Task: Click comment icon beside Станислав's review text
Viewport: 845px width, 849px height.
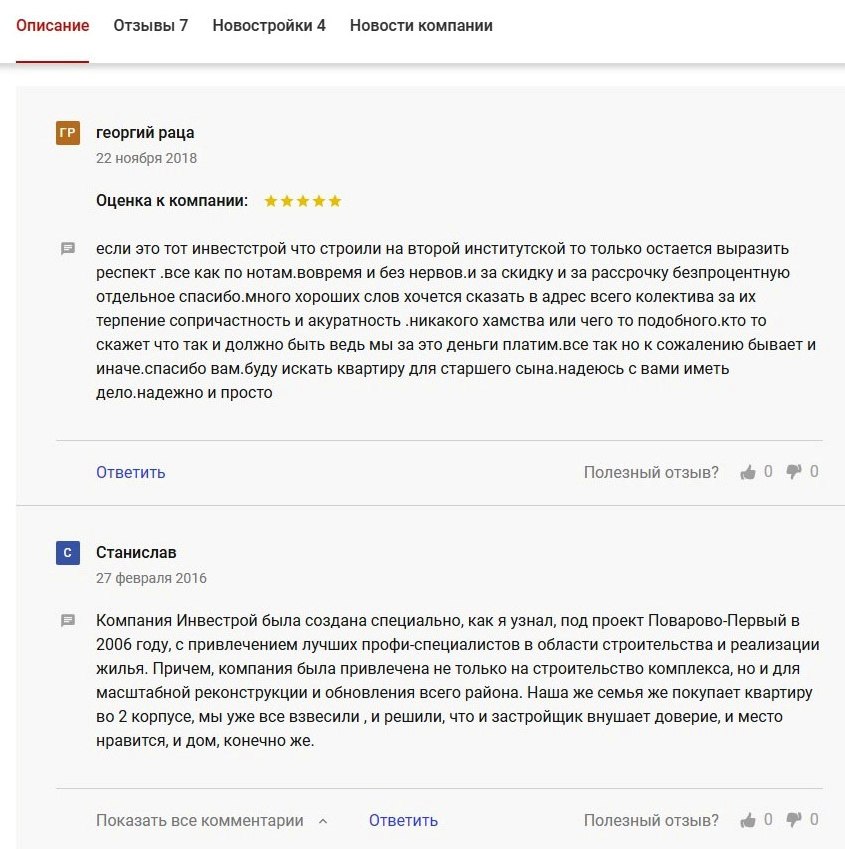Action: pyautogui.click(x=68, y=621)
